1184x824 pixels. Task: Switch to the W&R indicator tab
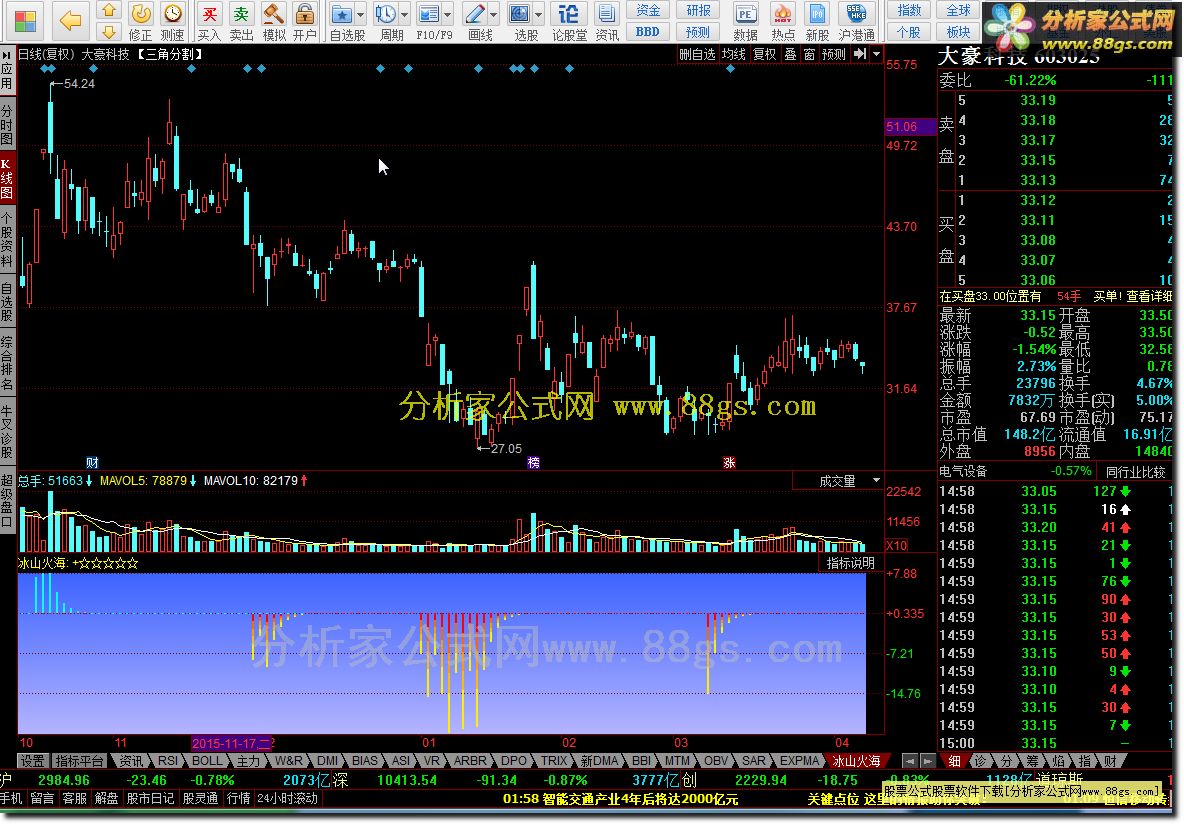click(x=288, y=761)
